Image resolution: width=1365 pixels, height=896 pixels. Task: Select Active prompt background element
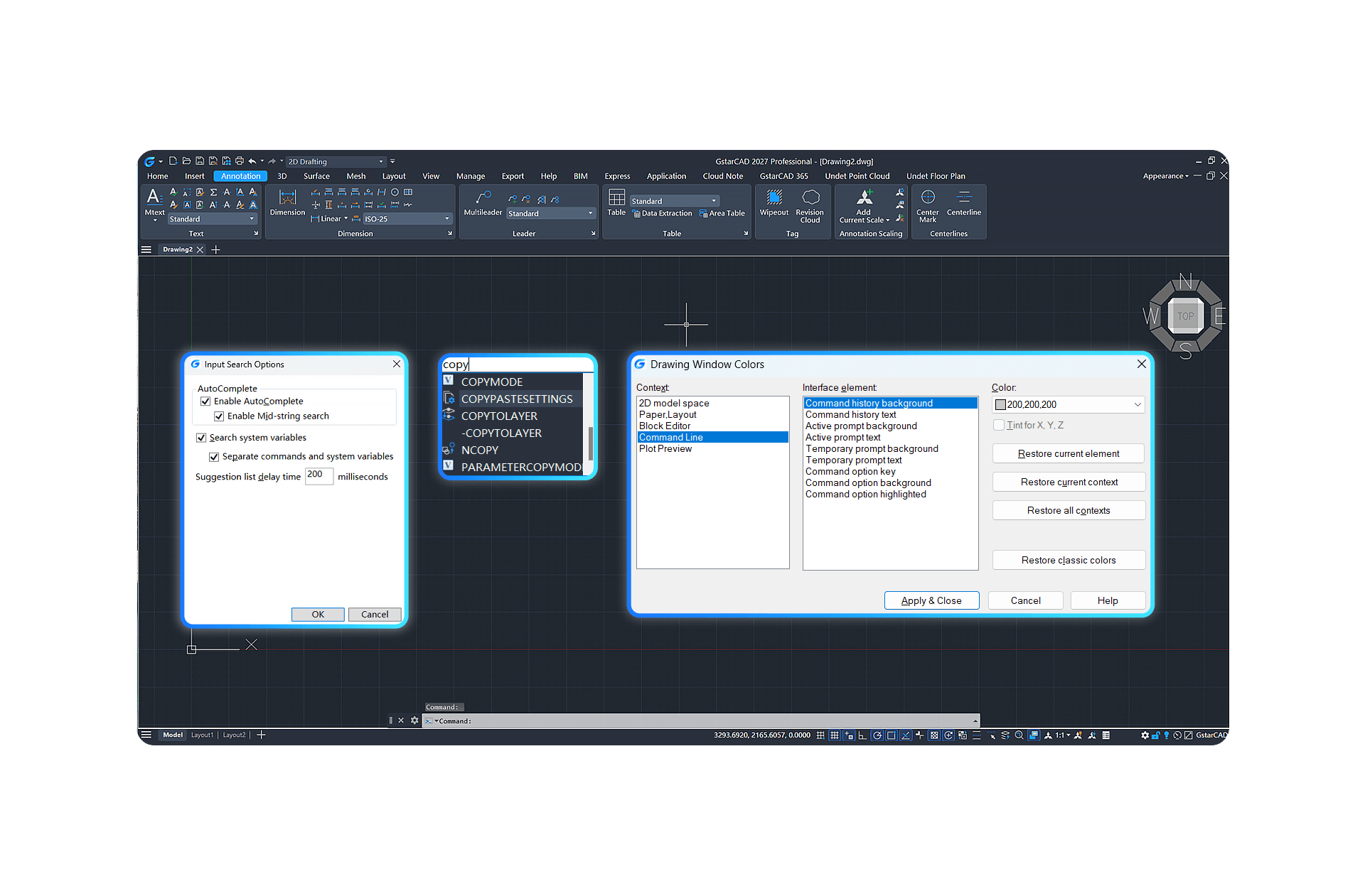861,426
